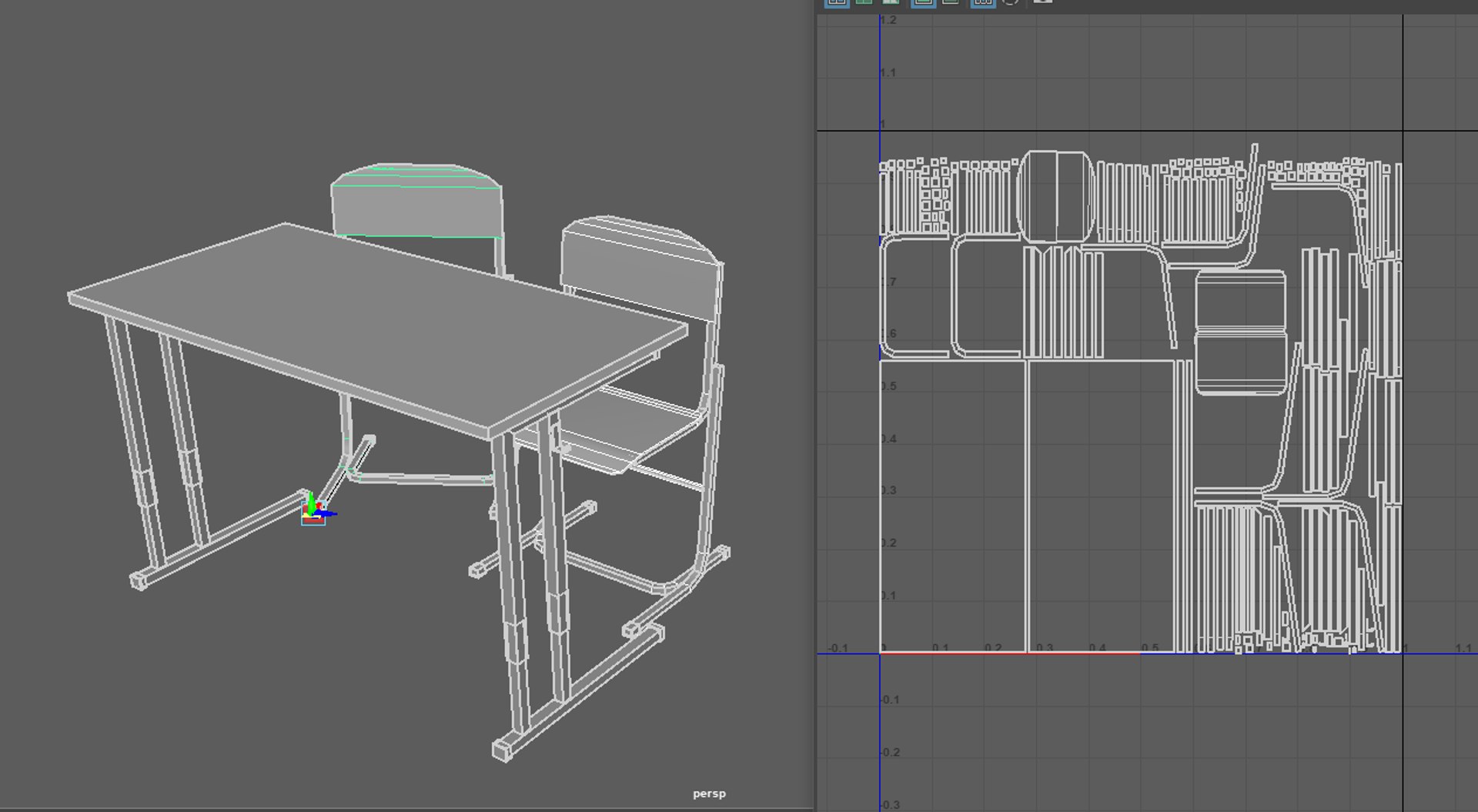This screenshot has height=812, width=1478.
Task: Click the persp camera label in the viewport
Action: [709, 794]
